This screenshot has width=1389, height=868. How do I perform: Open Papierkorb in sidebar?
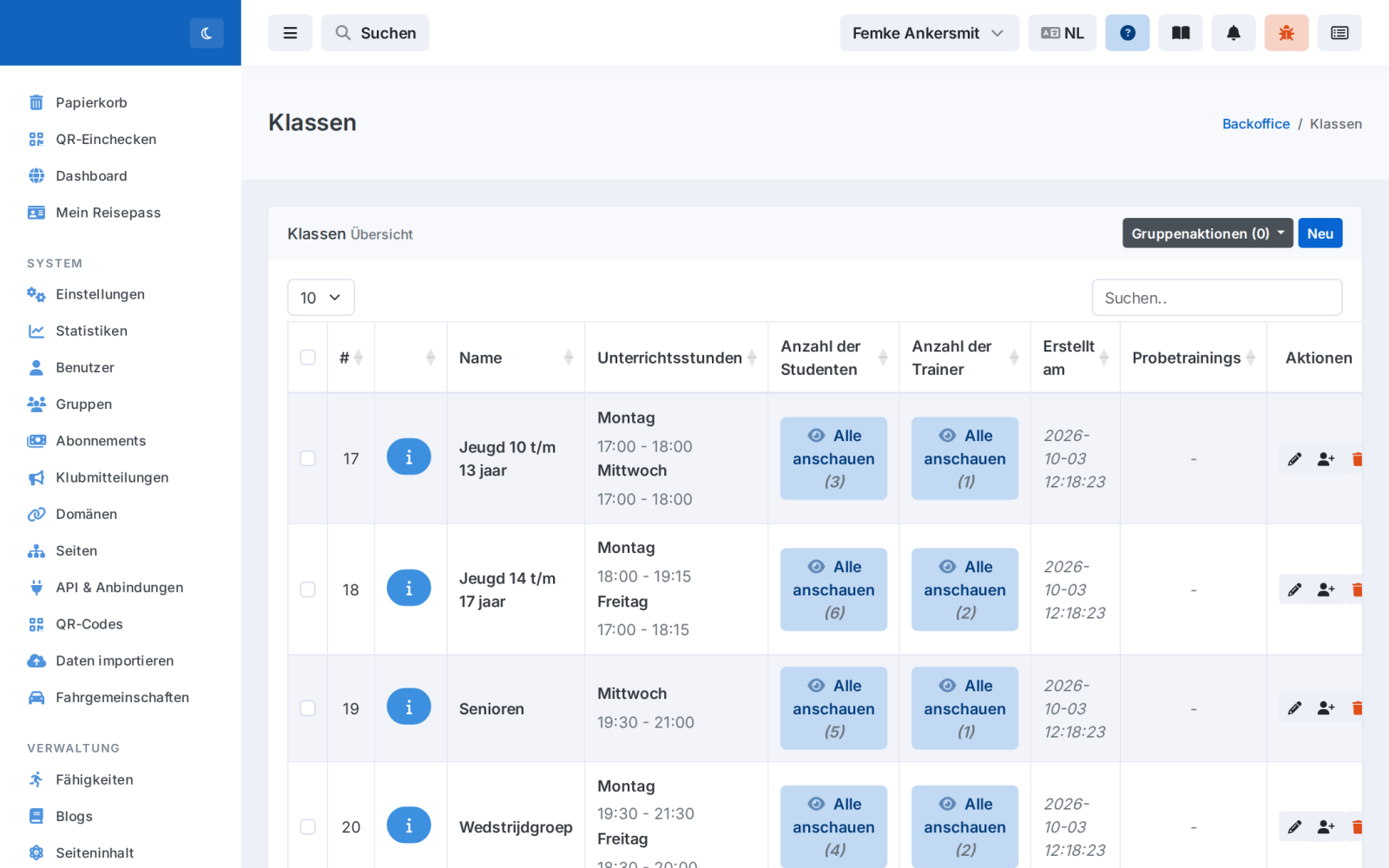[x=91, y=102]
